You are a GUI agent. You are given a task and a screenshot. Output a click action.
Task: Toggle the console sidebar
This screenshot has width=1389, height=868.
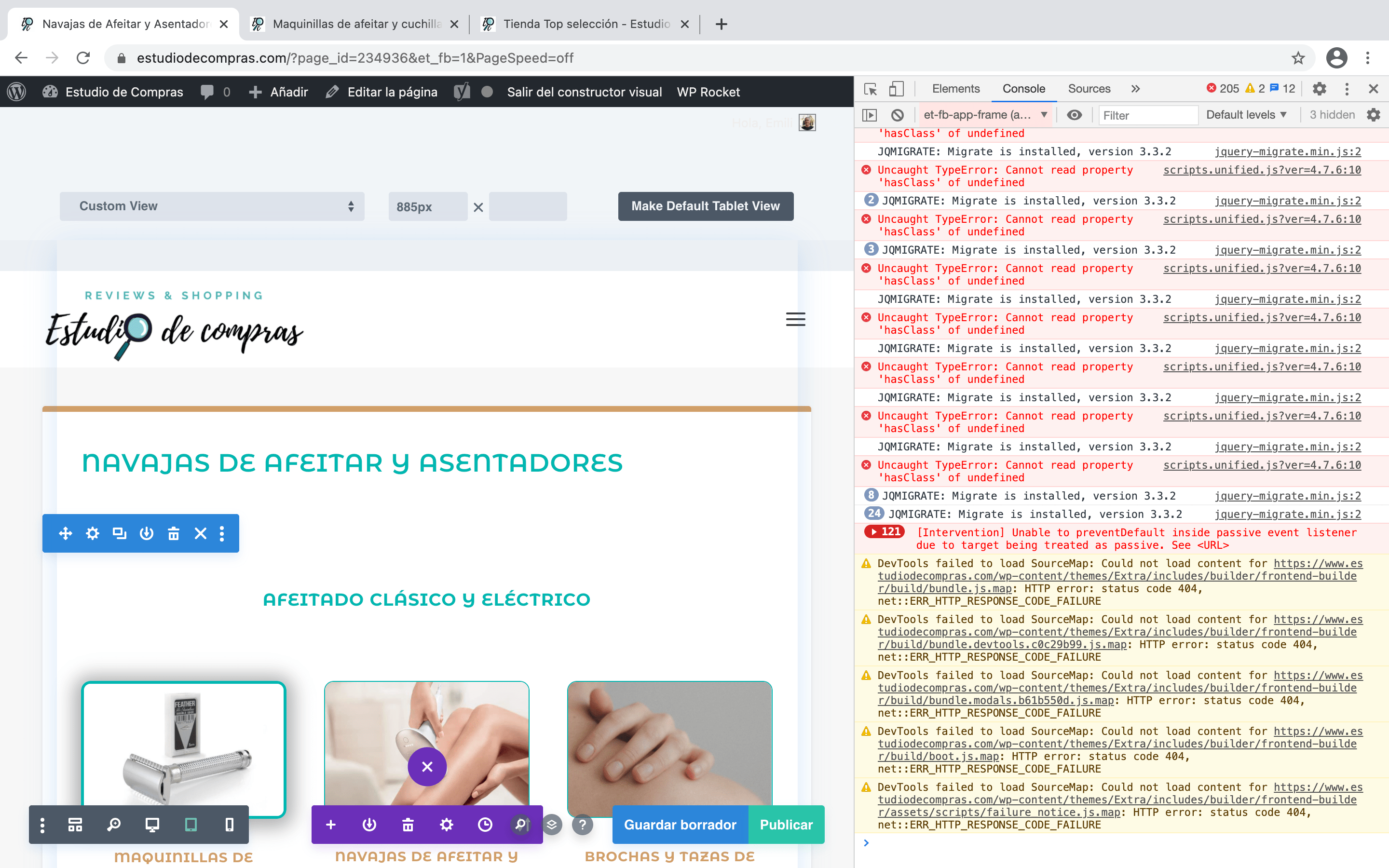tap(870, 115)
